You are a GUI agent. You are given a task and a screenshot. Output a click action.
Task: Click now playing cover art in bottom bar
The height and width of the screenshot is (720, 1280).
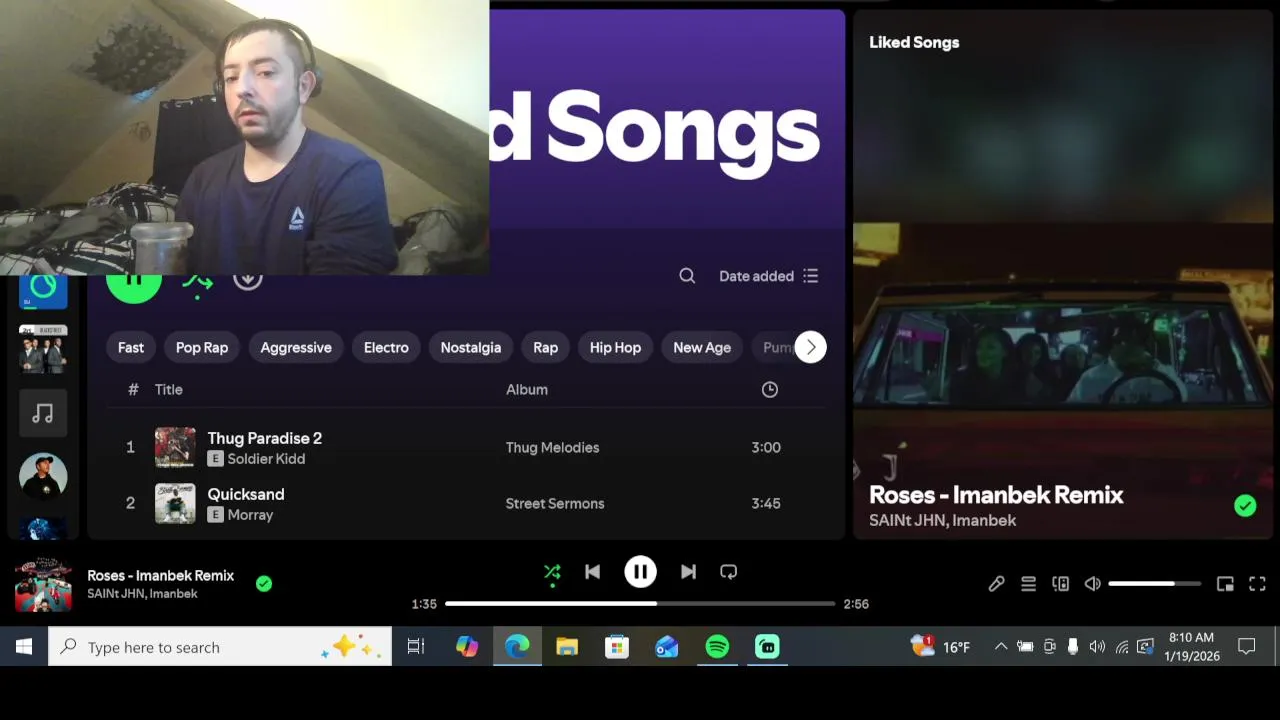43,584
